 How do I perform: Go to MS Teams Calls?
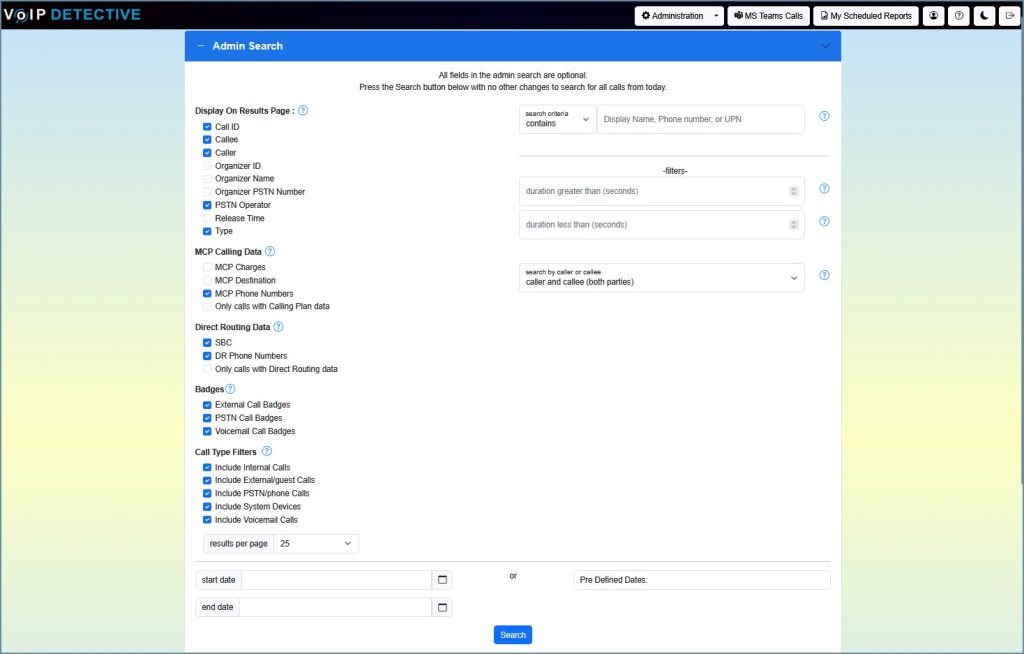tap(768, 15)
